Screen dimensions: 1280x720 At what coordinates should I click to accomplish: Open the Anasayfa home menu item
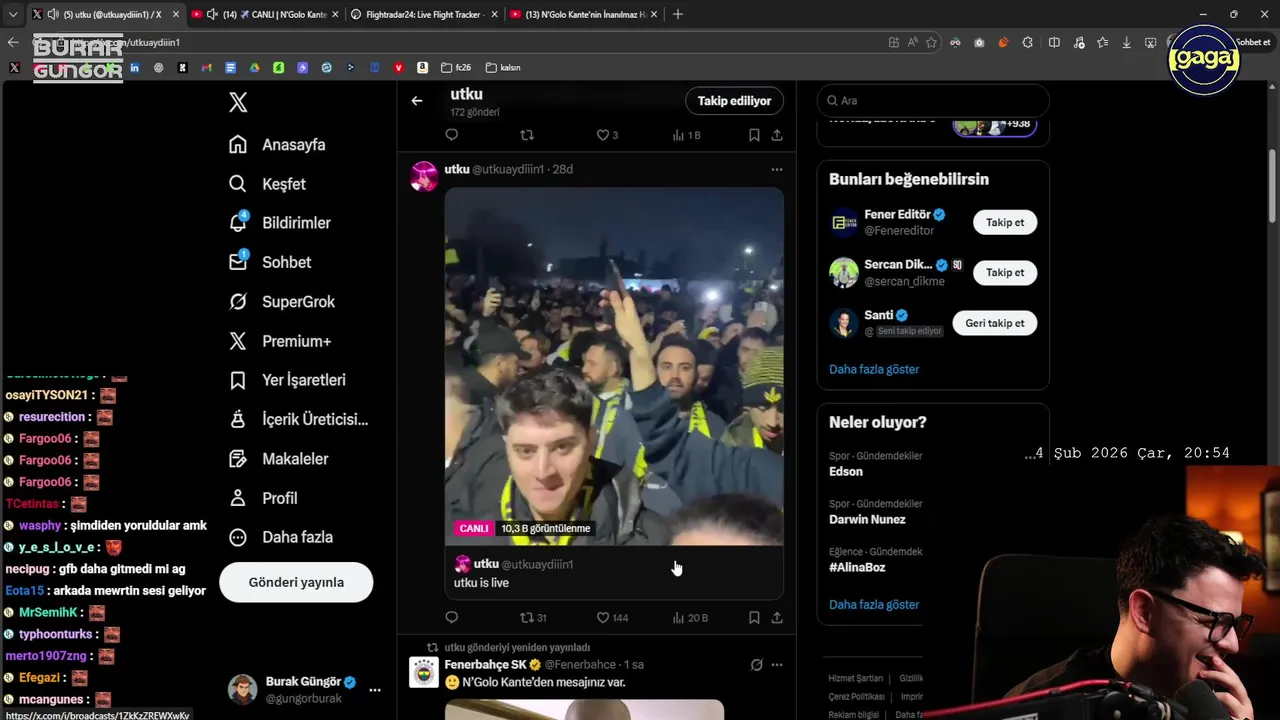pos(276,144)
